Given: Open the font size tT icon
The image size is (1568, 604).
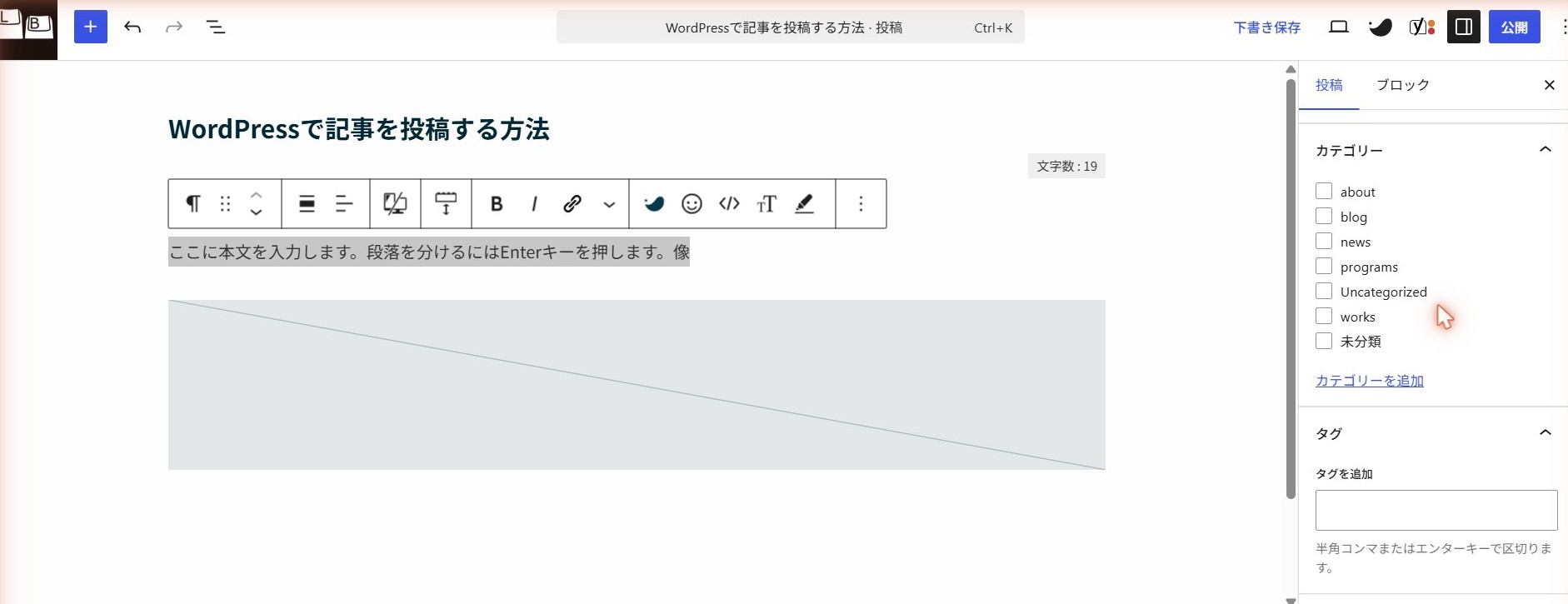Looking at the screenshot, I should click(767, 203).
